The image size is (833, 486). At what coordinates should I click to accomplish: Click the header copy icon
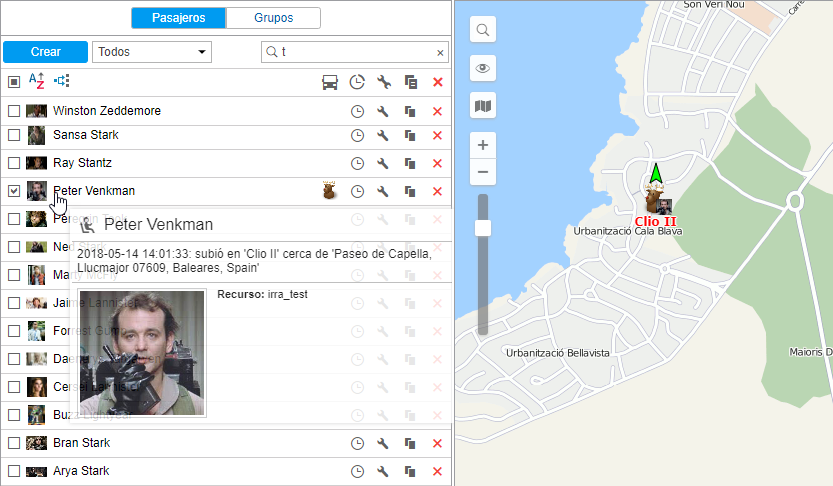coord(411,82)
